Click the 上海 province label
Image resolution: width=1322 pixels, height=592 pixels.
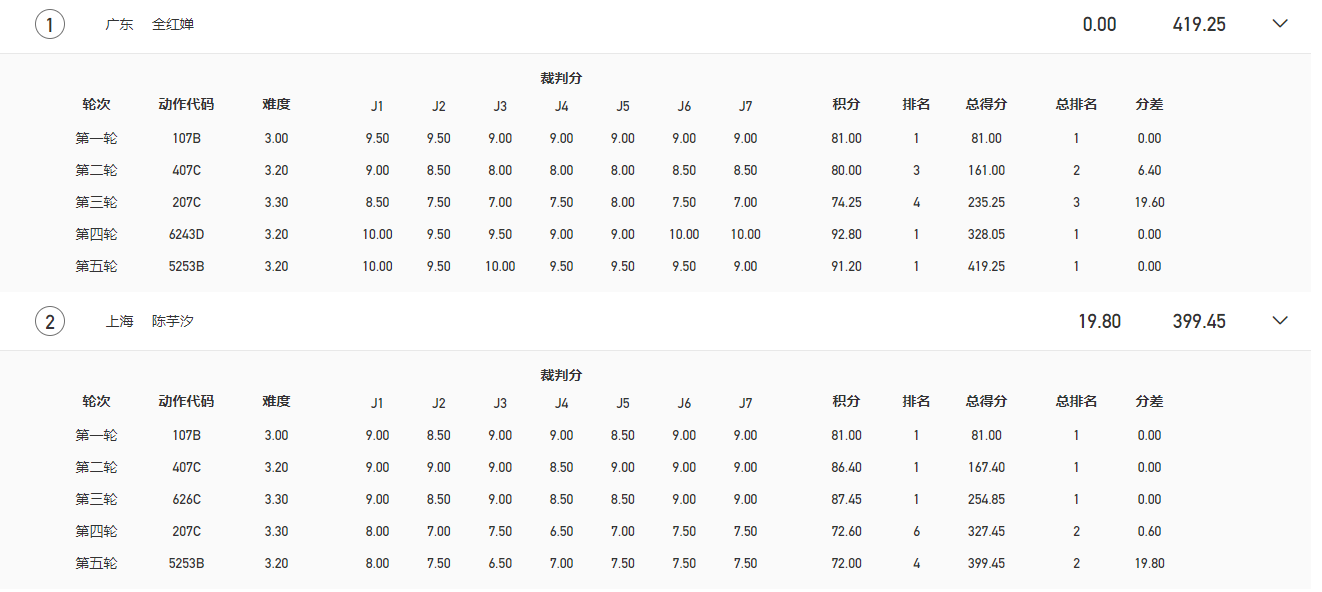119,321
